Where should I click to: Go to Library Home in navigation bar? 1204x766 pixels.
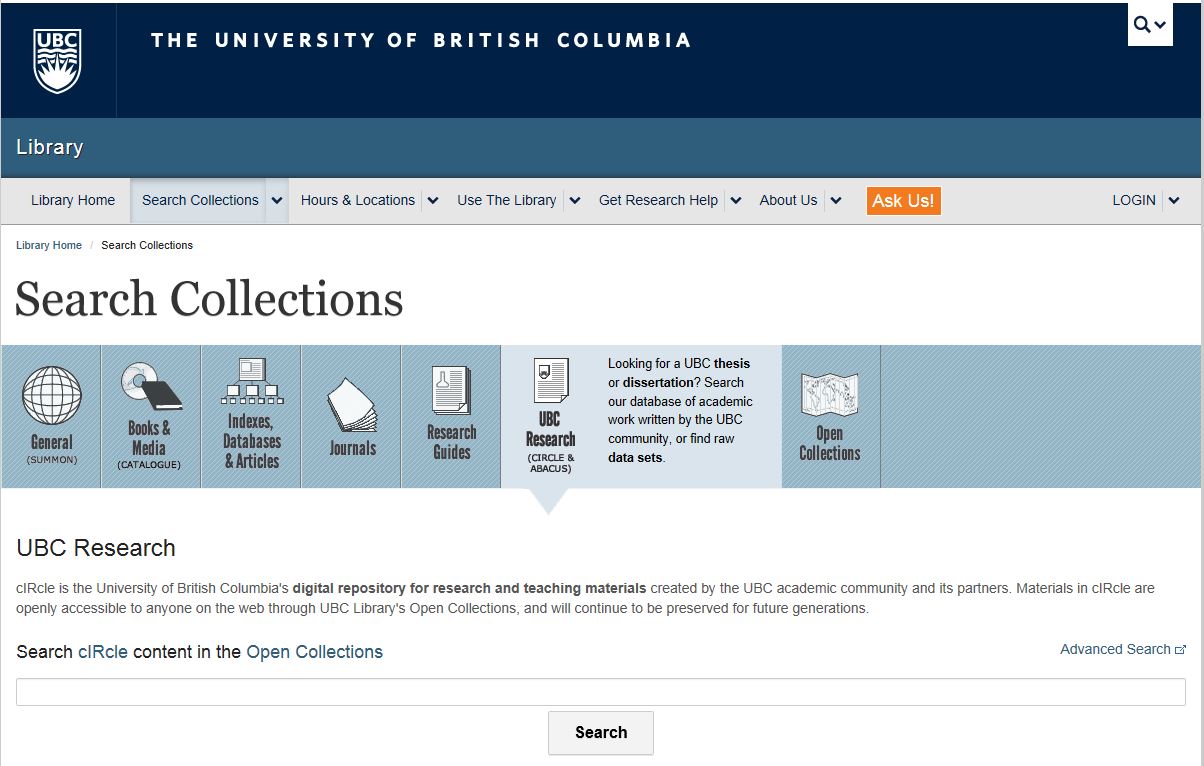pos(73,200)
